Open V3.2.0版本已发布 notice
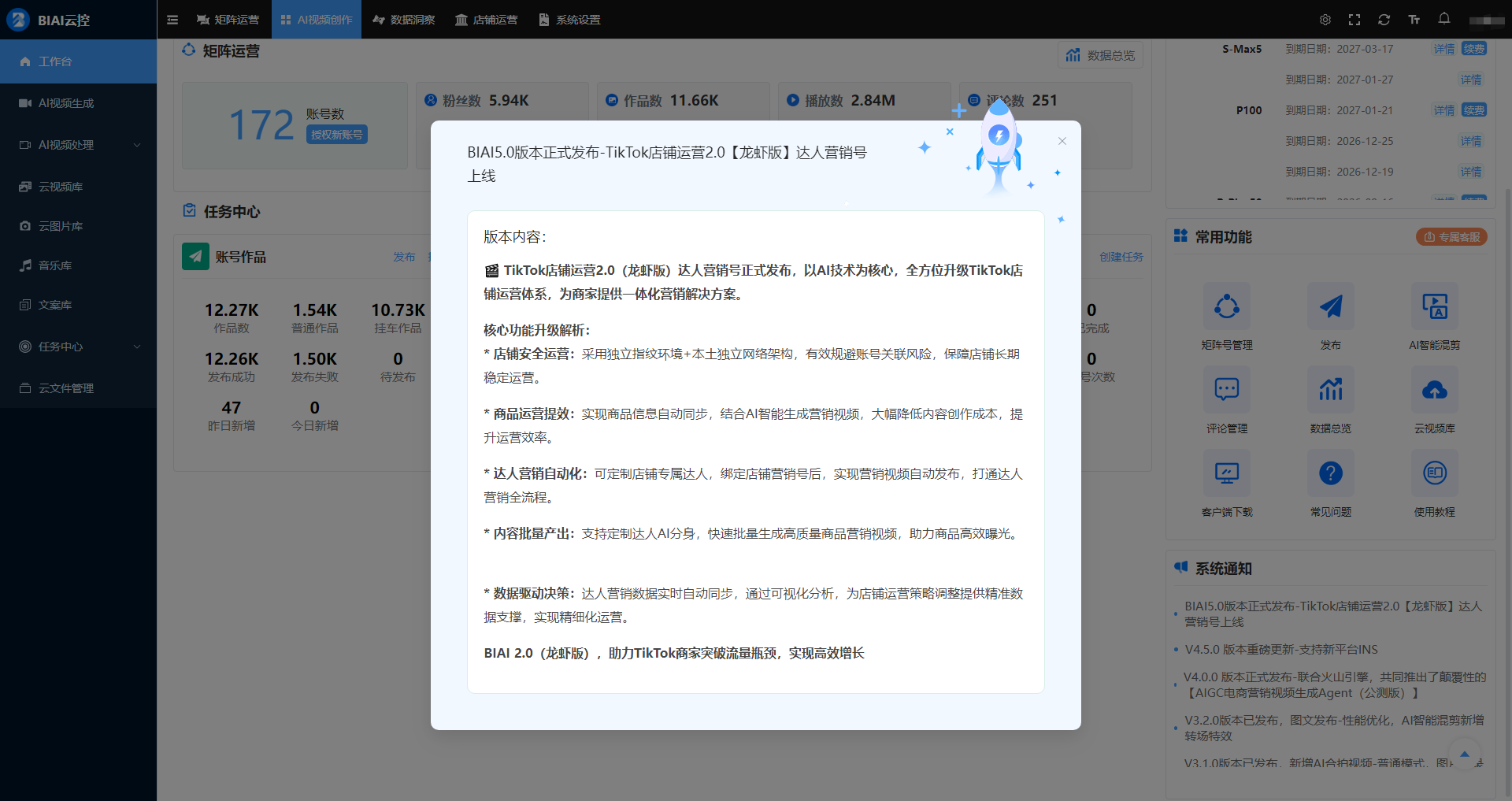 click(x=1334, y=728)
